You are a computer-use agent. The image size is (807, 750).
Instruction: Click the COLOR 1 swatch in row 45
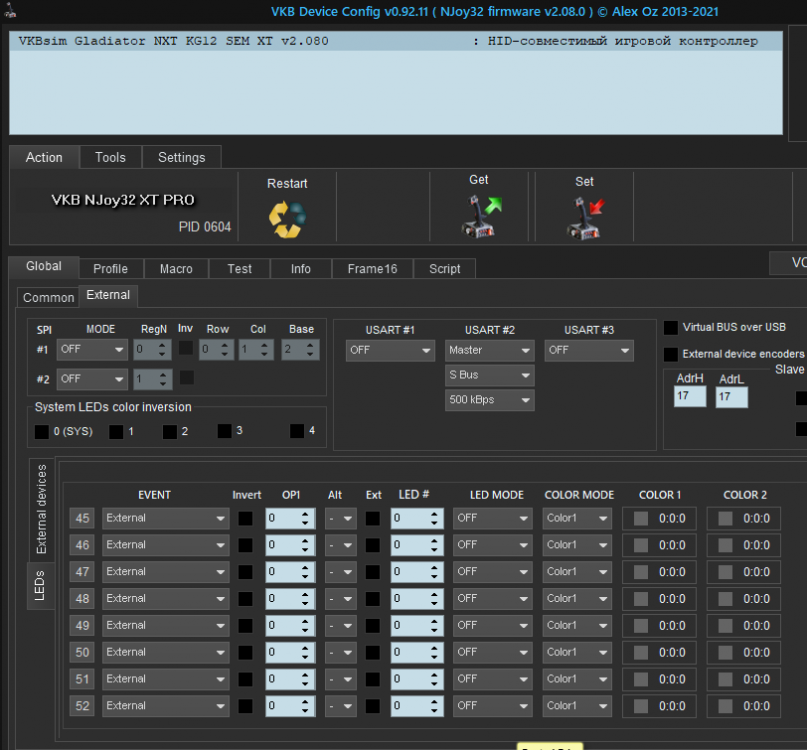[641, 518]
